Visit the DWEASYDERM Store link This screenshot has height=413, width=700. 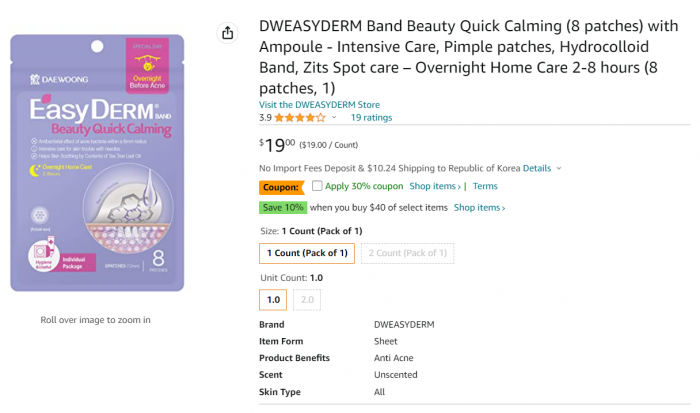point(319,104)
